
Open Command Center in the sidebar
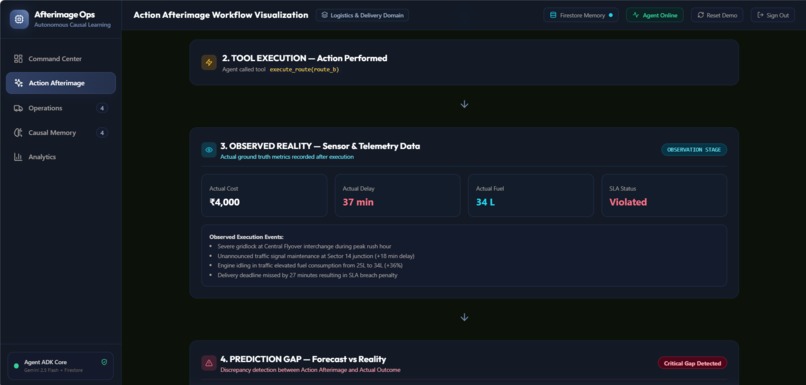[x=61, y=59]
